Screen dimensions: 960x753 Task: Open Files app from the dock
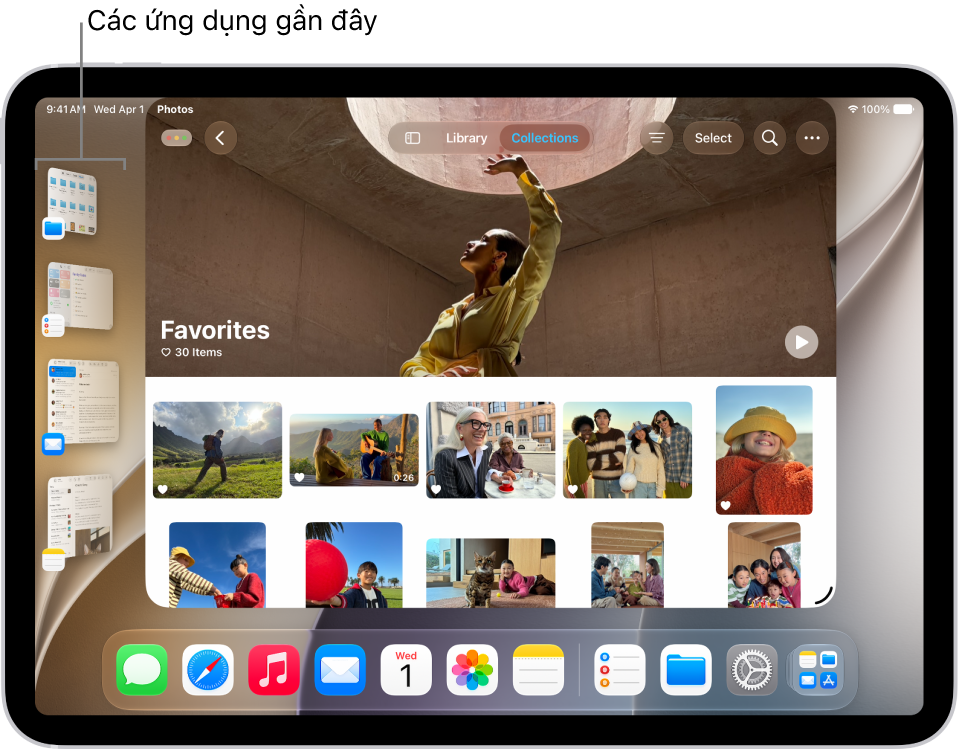686,670
